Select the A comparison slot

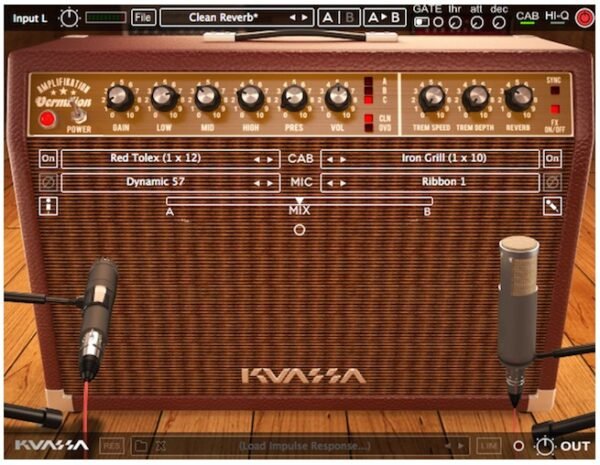(328, 18)
